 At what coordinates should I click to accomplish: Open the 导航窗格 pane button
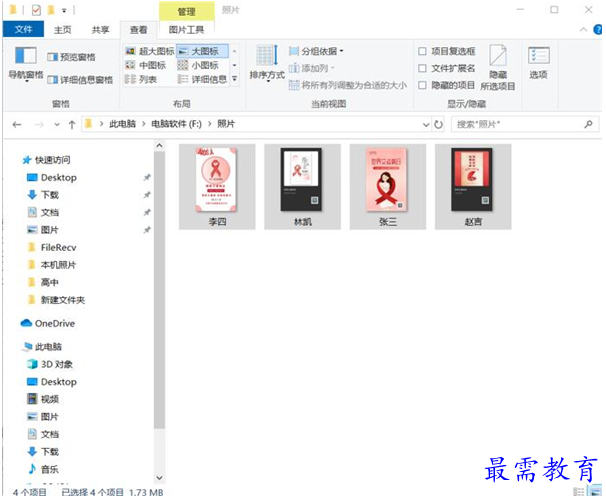(x=26, y=64)
